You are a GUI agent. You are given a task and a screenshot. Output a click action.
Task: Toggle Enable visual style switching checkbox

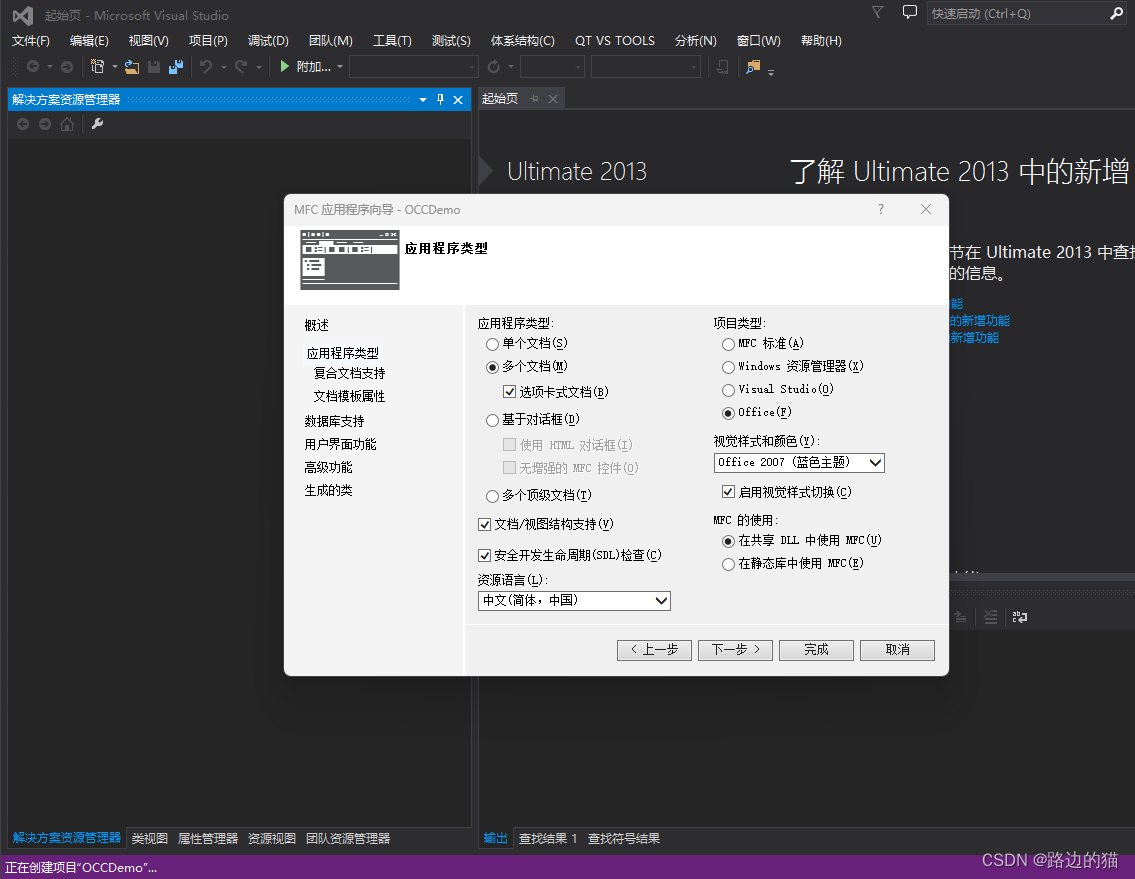[728, 492]
